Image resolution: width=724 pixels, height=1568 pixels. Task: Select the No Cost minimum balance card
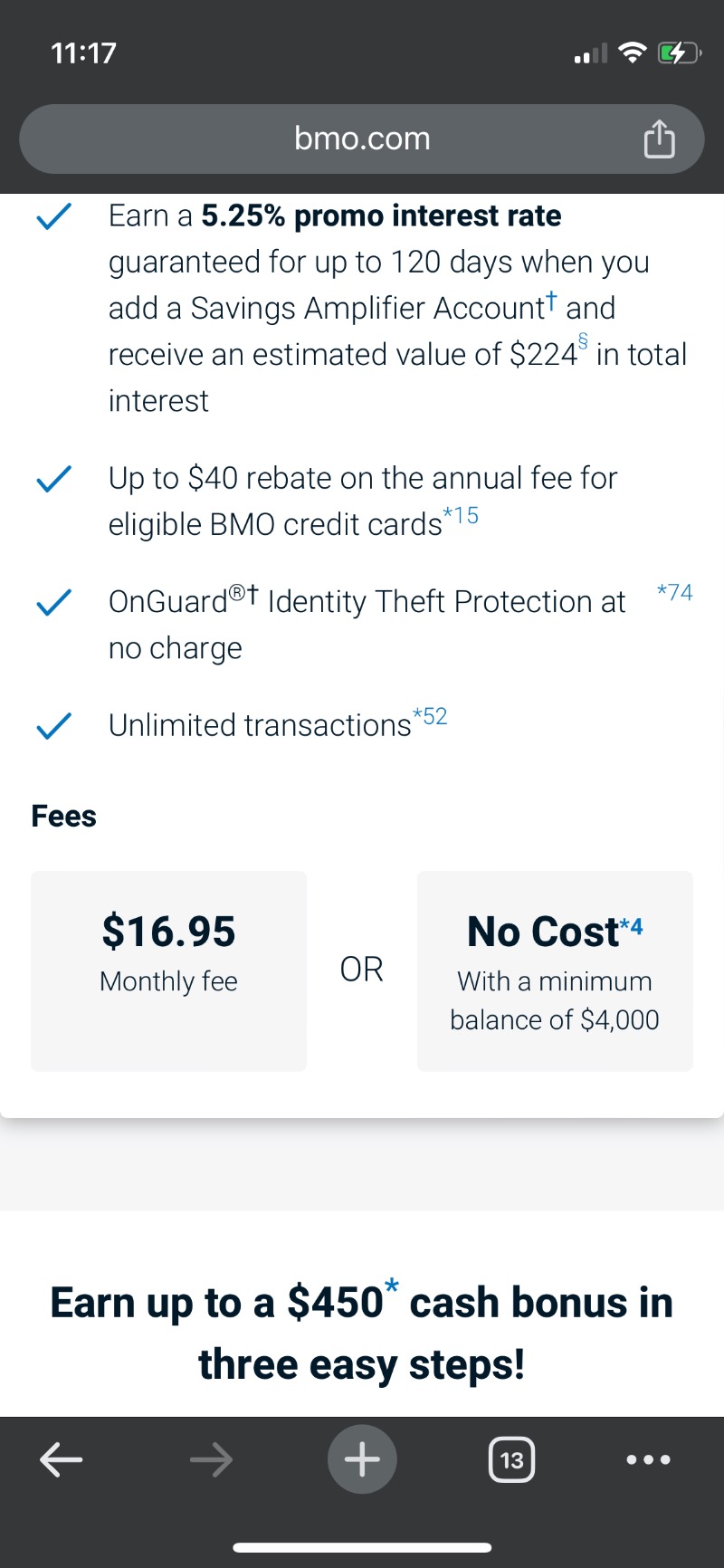tap(555, 971)
